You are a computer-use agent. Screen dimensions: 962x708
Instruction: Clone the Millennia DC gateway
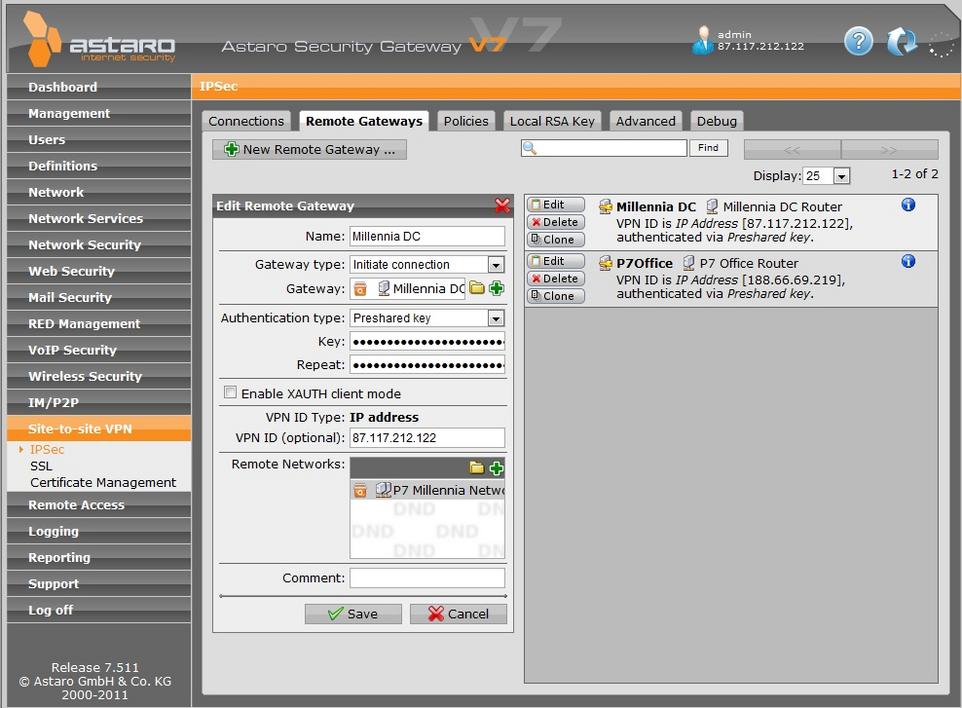tap(556, 239)
